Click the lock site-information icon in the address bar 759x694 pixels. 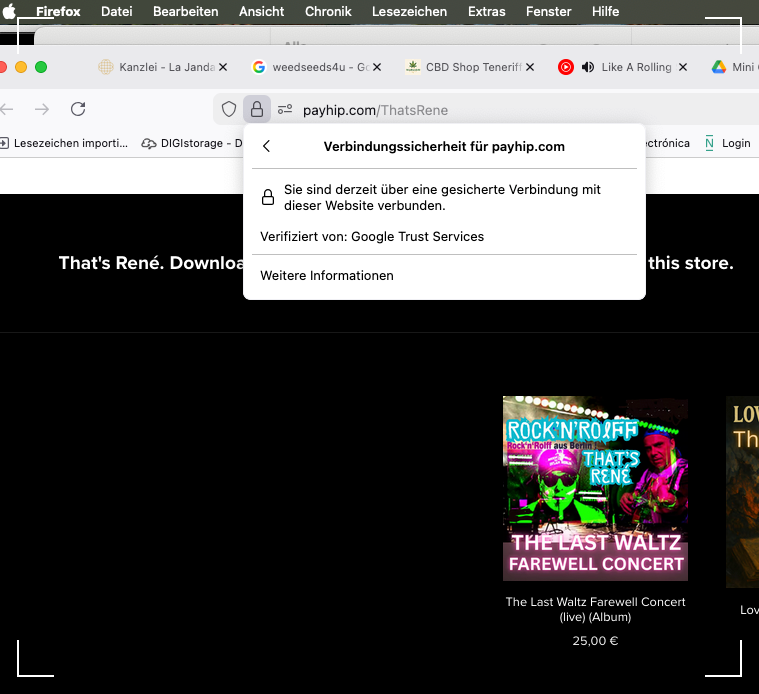tap(257, 109)
